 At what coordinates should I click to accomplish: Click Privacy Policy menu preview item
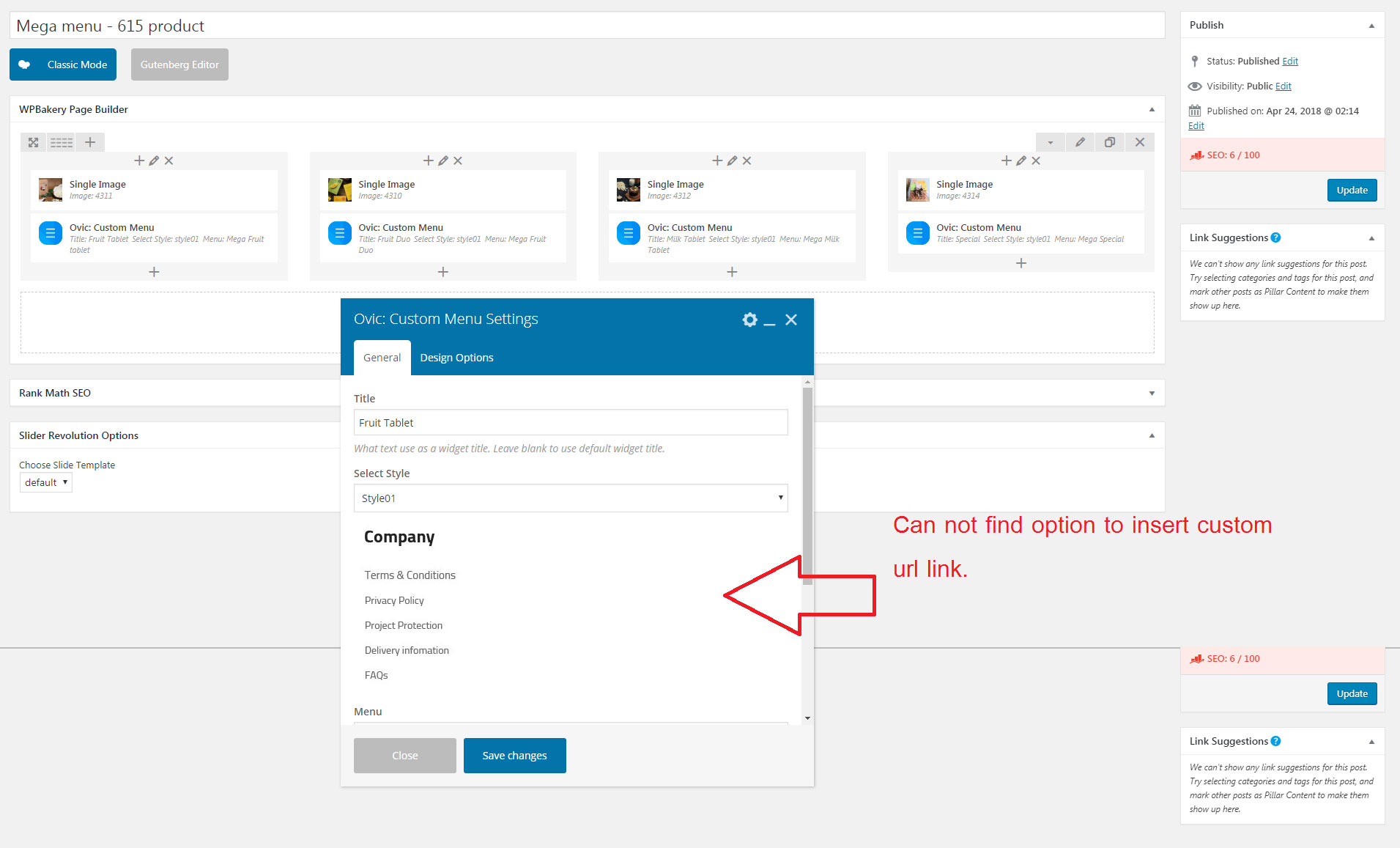394,600
